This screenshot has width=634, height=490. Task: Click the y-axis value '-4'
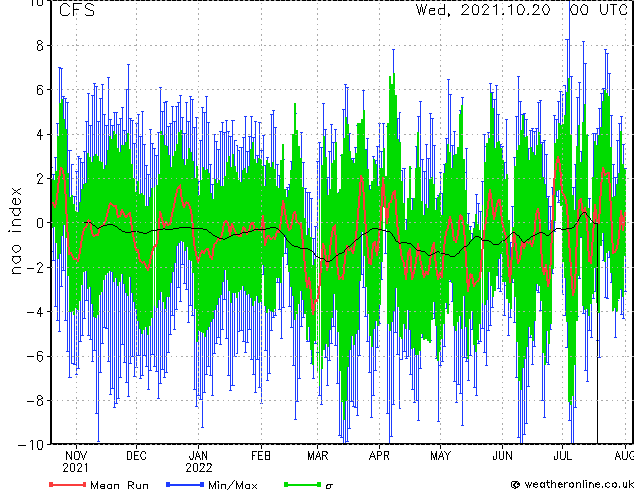point(35,312)
